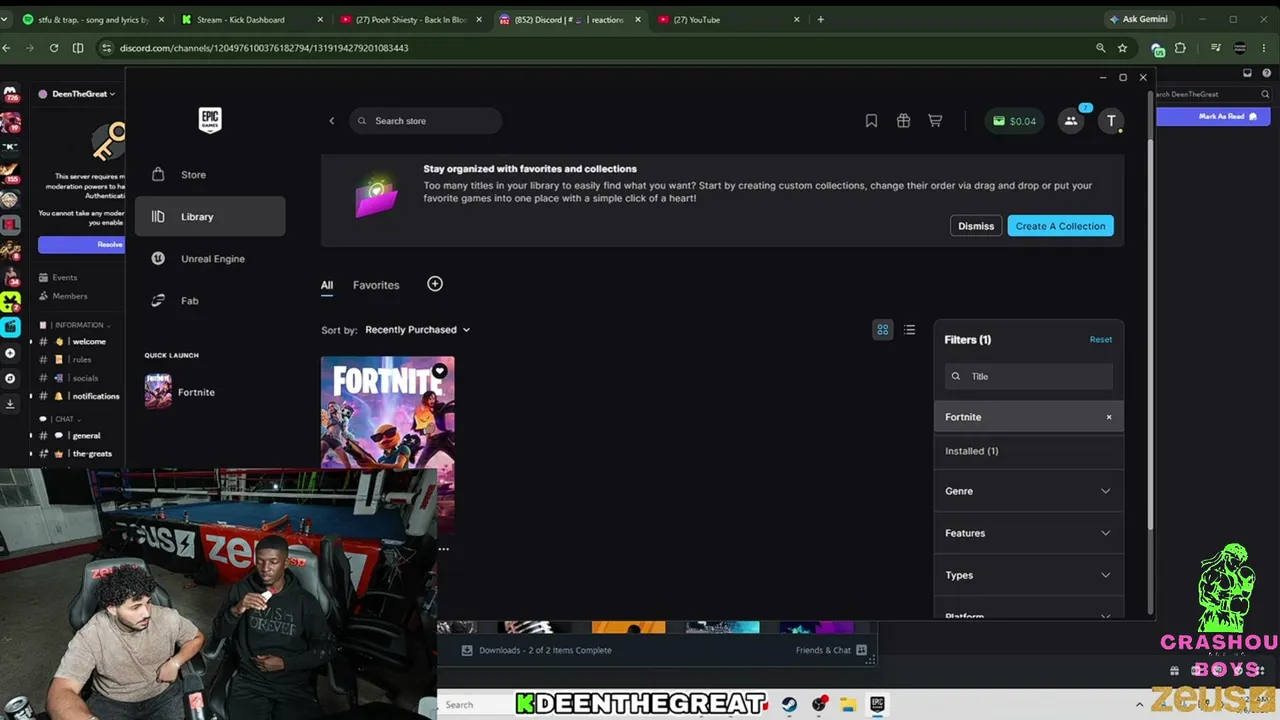
Task: Add a new collection with plus icon
Action: pyautogui.click(x=435, y=284)
